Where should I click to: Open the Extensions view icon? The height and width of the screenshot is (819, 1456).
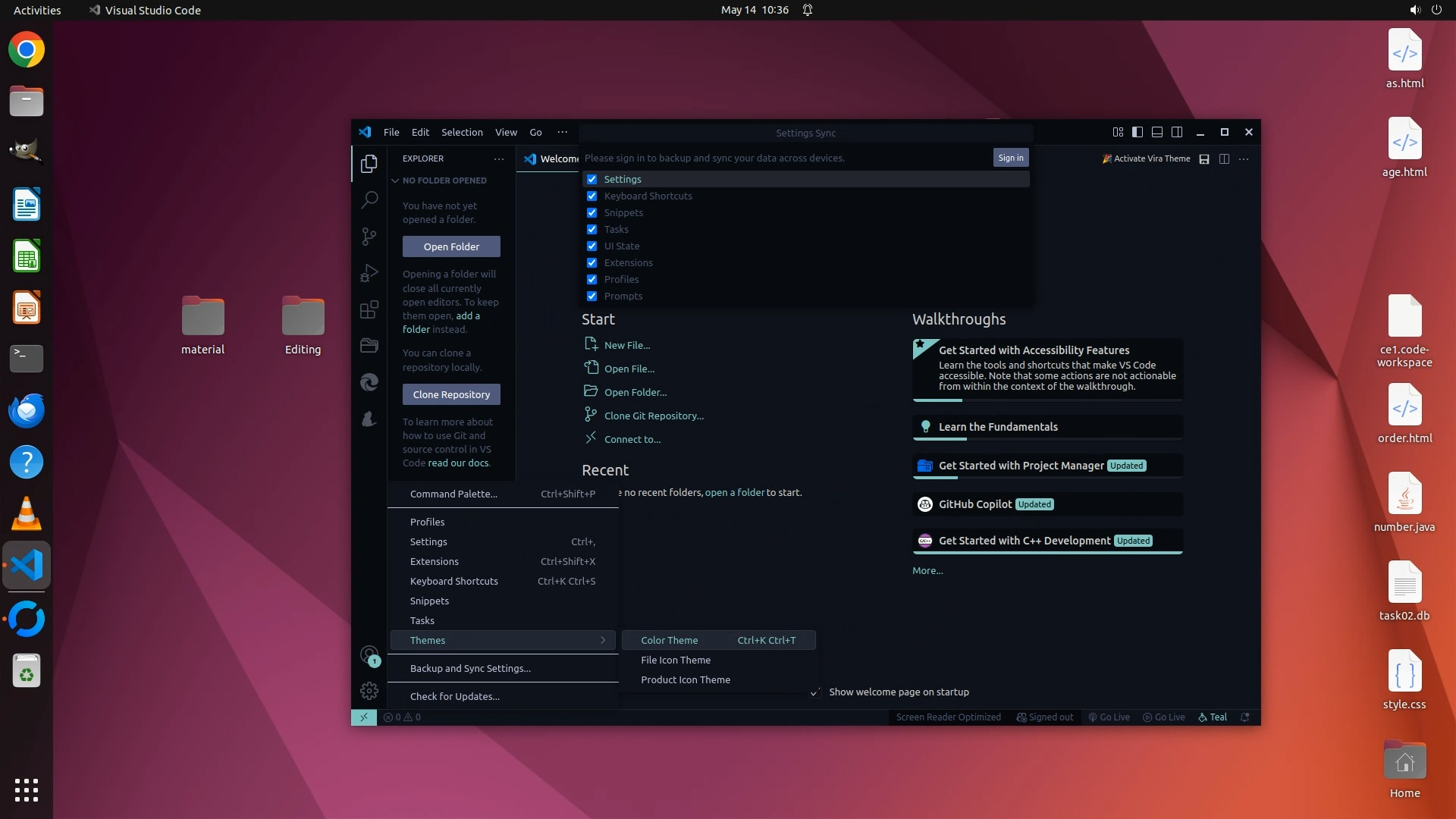pyautogui.click(x=369, y=309)
